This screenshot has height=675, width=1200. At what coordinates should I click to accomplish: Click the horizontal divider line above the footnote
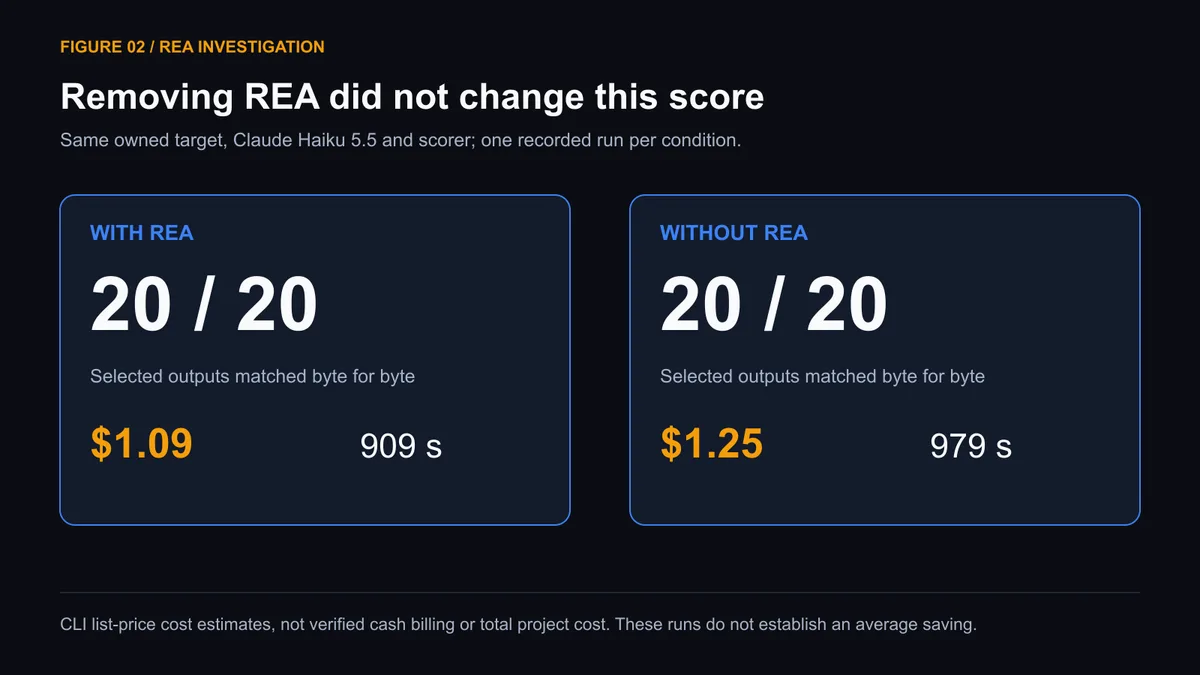(x=600, y=592)
